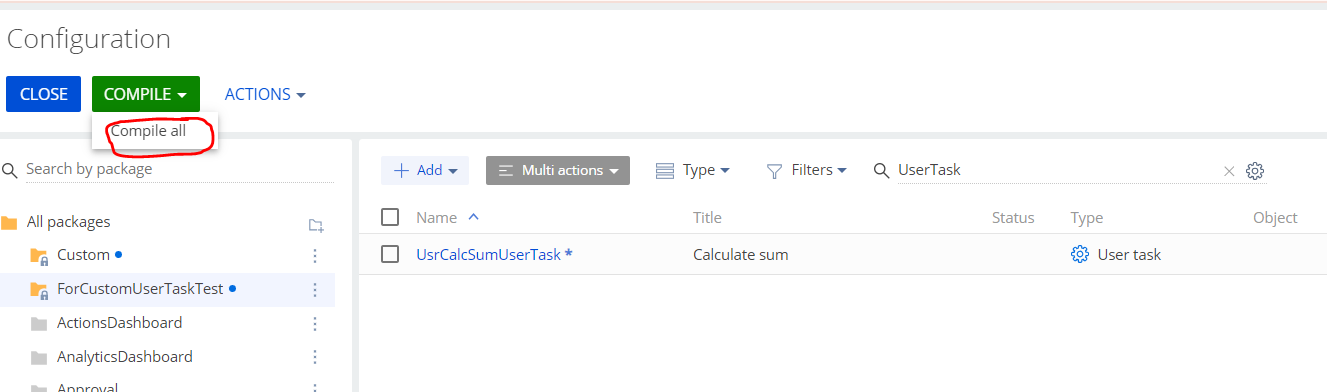Open the Type filter menu

tap(692, 170)
